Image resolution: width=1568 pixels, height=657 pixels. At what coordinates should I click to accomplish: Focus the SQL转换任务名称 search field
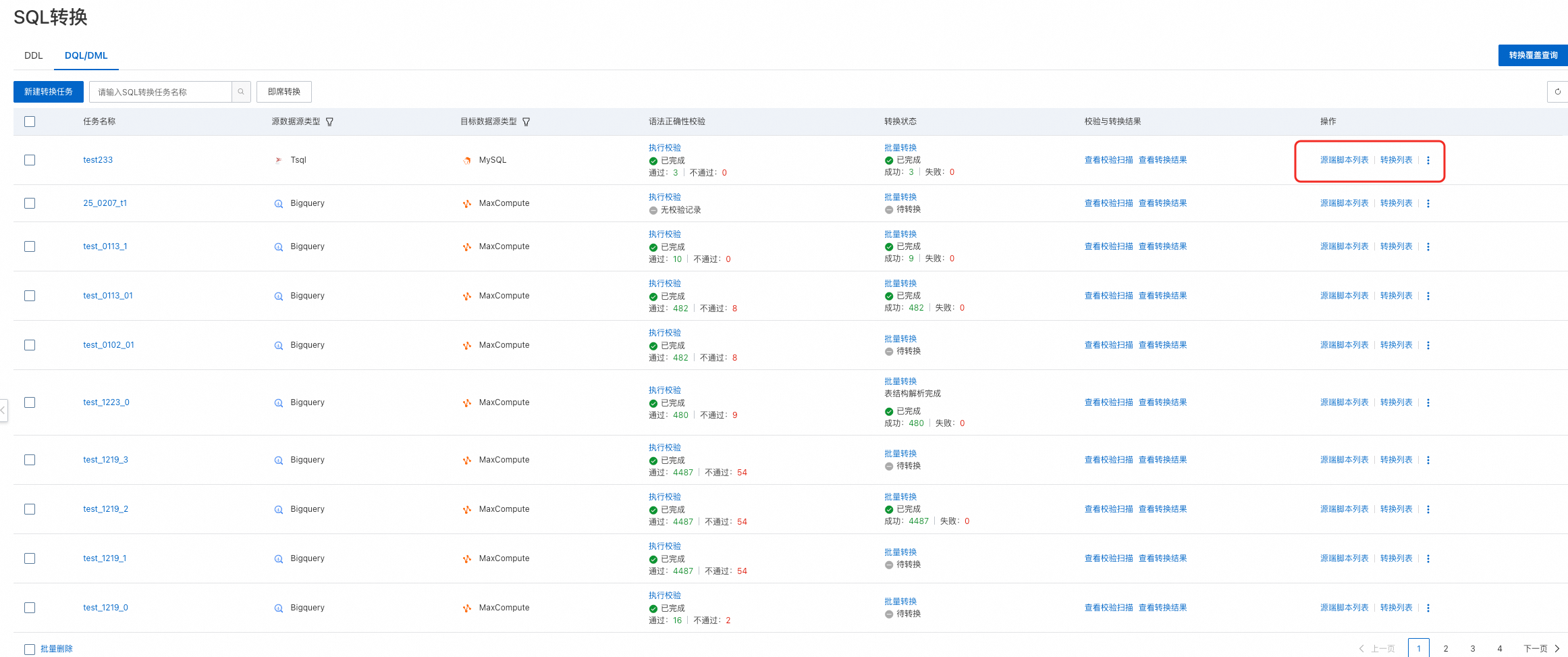162,92
